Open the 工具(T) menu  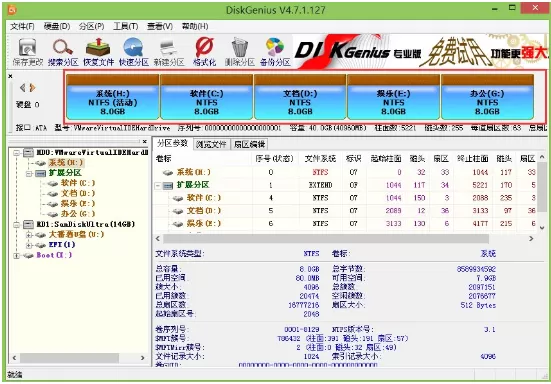pos(125,26)
